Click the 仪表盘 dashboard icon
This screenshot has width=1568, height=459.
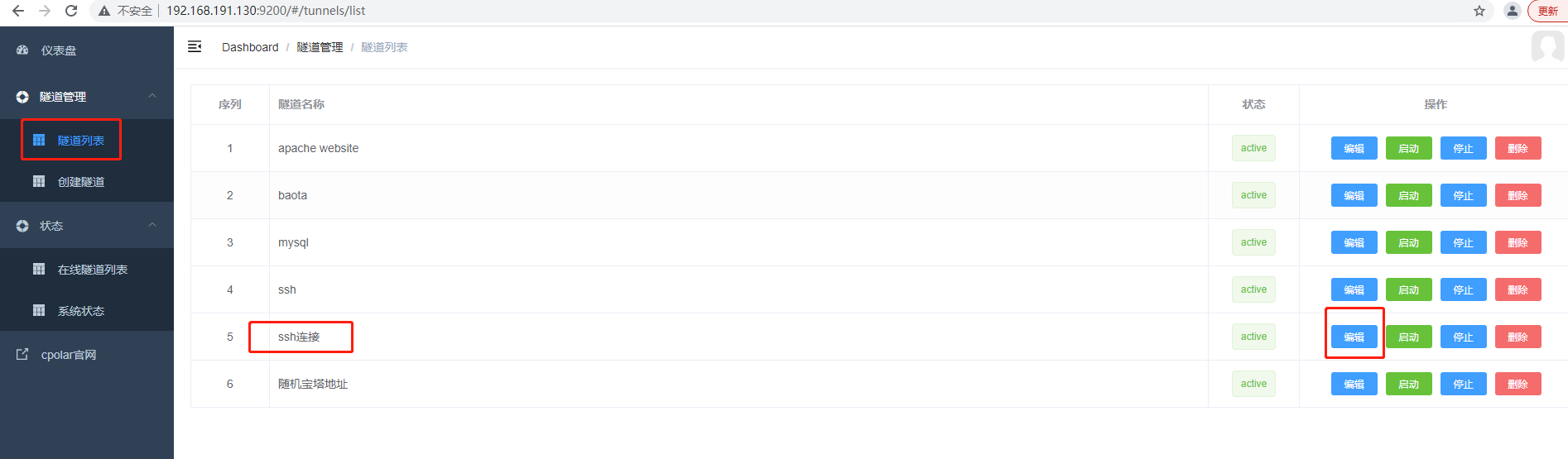coord(22,50)
